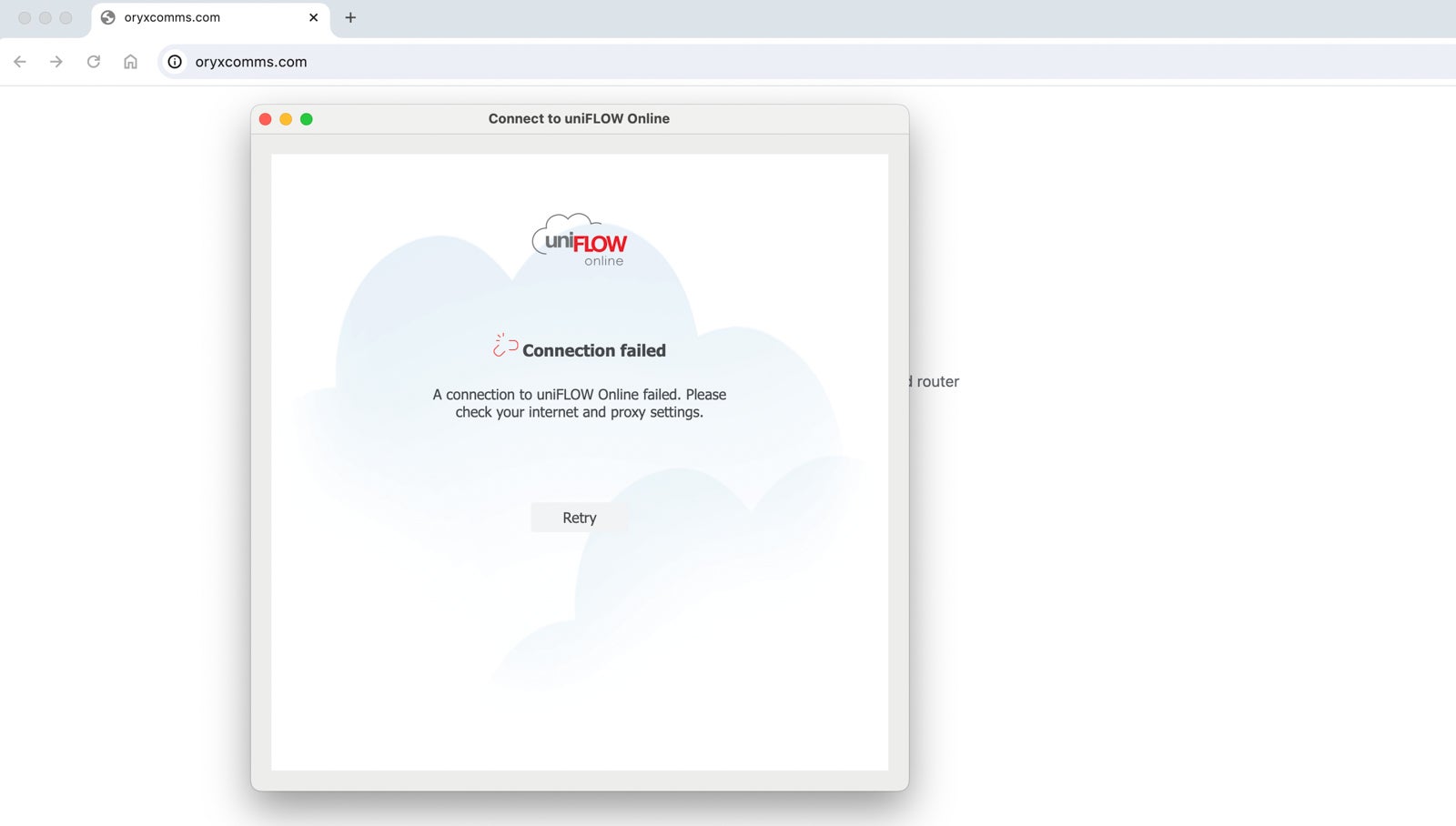The image size is (1456, 826).
Task: Go back using browser back arrow
Action: tap(20, 62)
